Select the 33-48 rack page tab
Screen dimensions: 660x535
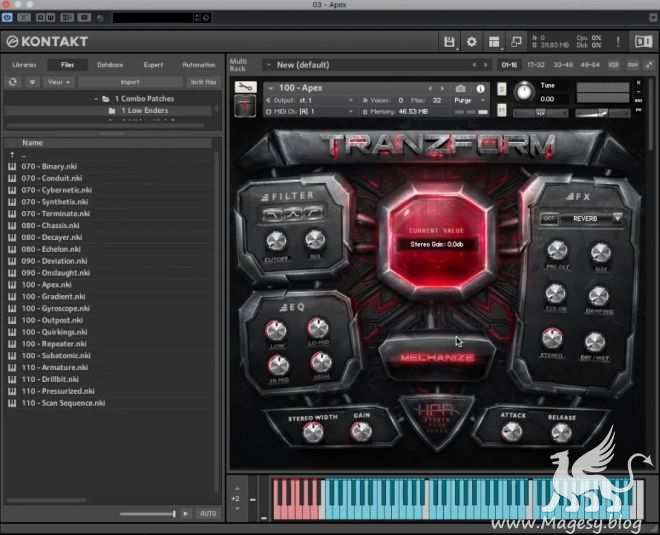[563, 65]
